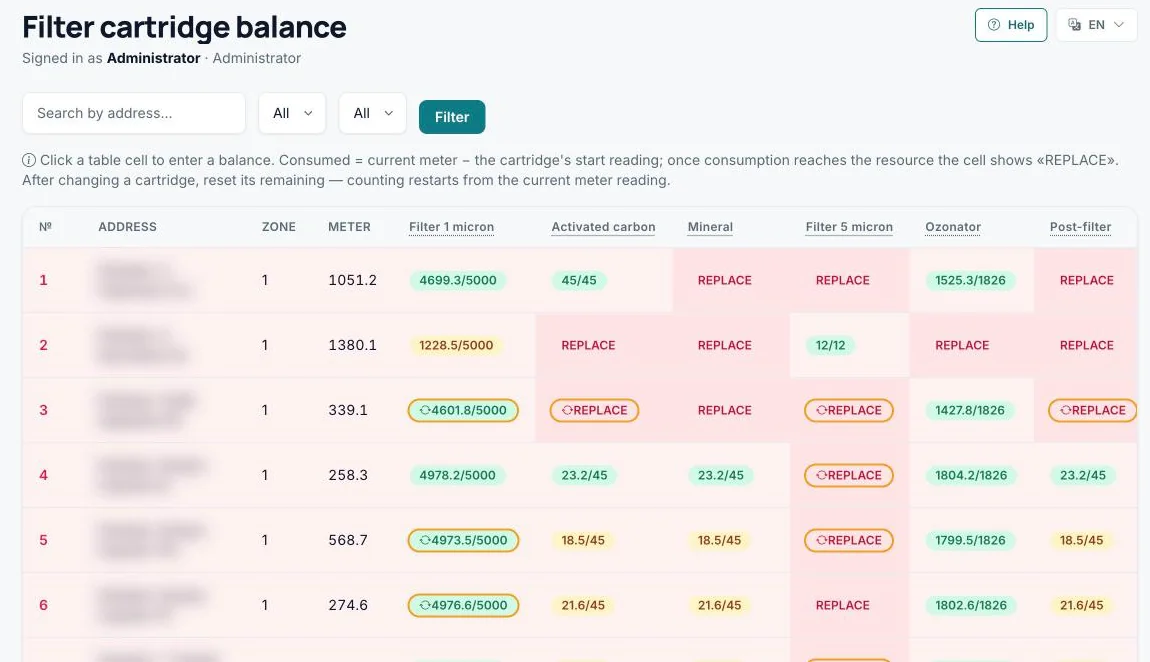
Task: Click the reset icon in 4601.8/5000 pill
Action: pos(425,410)
